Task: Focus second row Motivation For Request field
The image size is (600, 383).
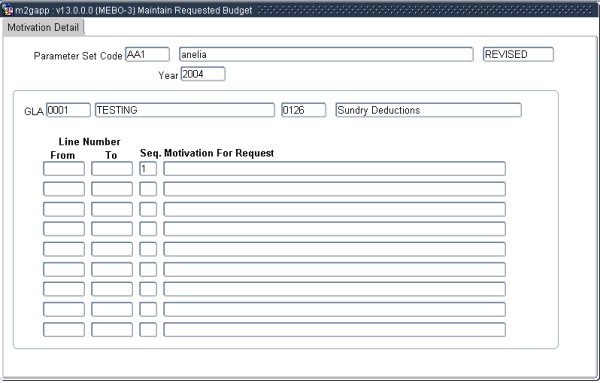Action: point(334,189)
